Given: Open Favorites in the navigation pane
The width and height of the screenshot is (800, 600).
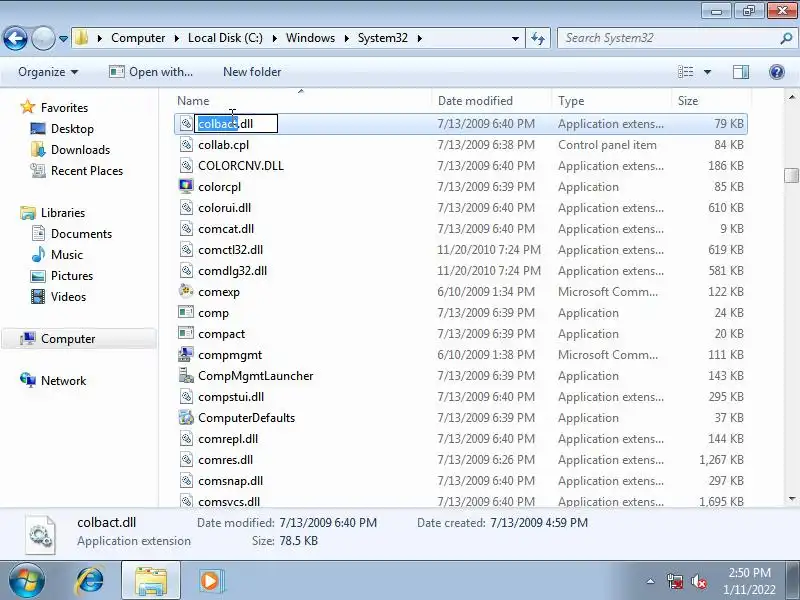Looking at the screenshot, I should click(64, 108).
